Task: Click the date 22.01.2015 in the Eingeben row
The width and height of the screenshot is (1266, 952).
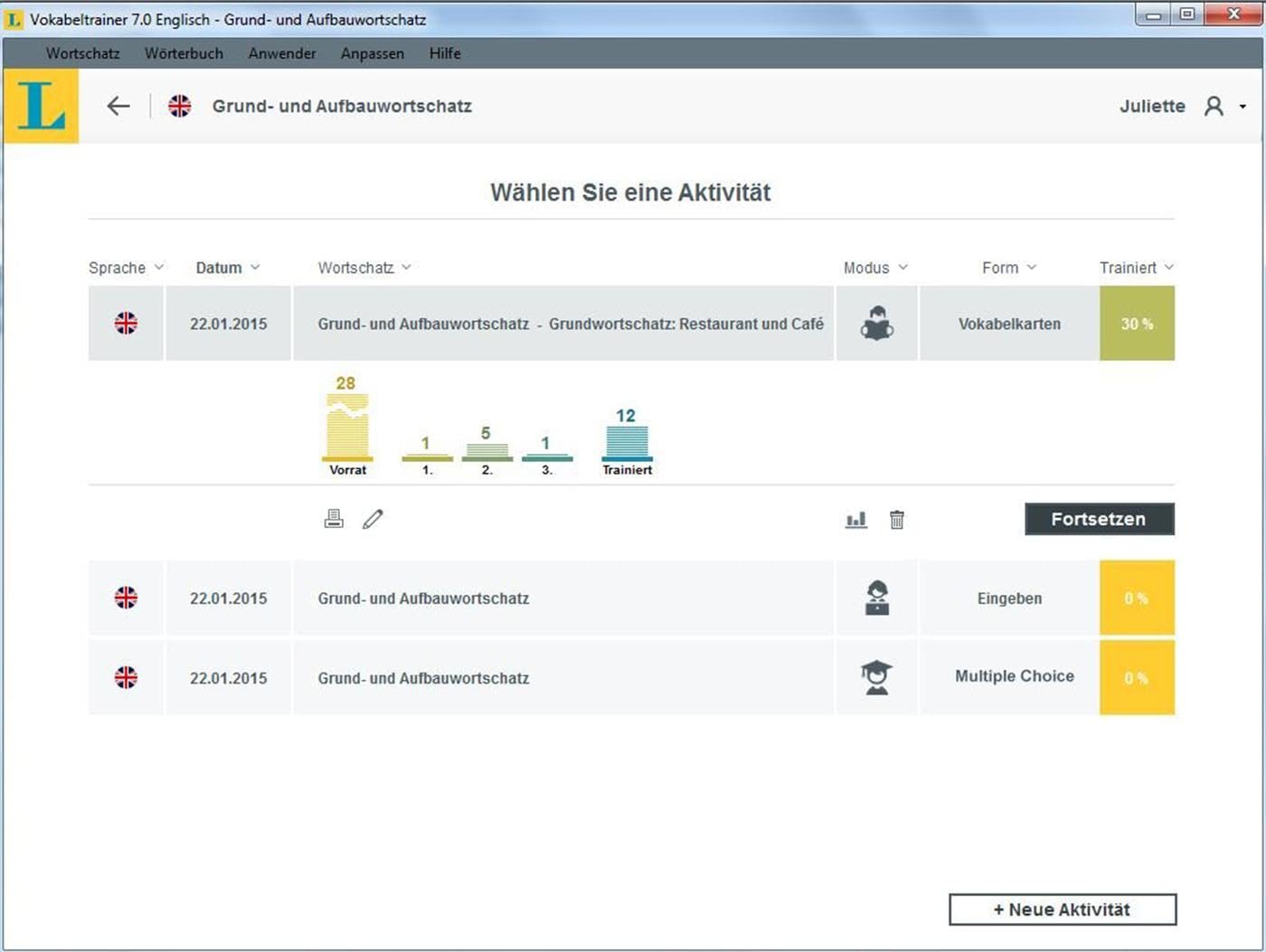Action: point(228,598)
